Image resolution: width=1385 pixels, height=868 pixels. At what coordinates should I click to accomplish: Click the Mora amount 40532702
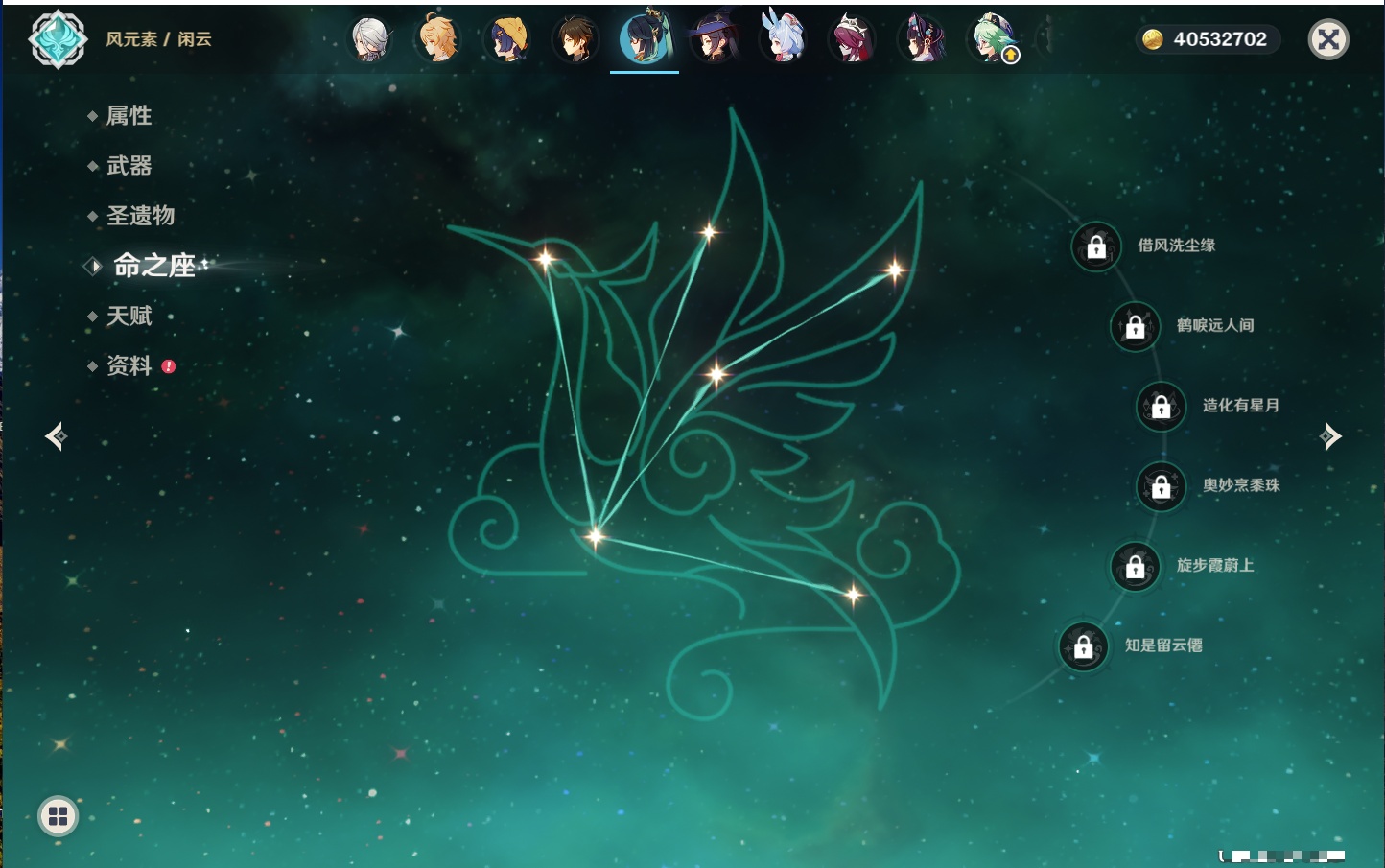(x=1220, y=39)
